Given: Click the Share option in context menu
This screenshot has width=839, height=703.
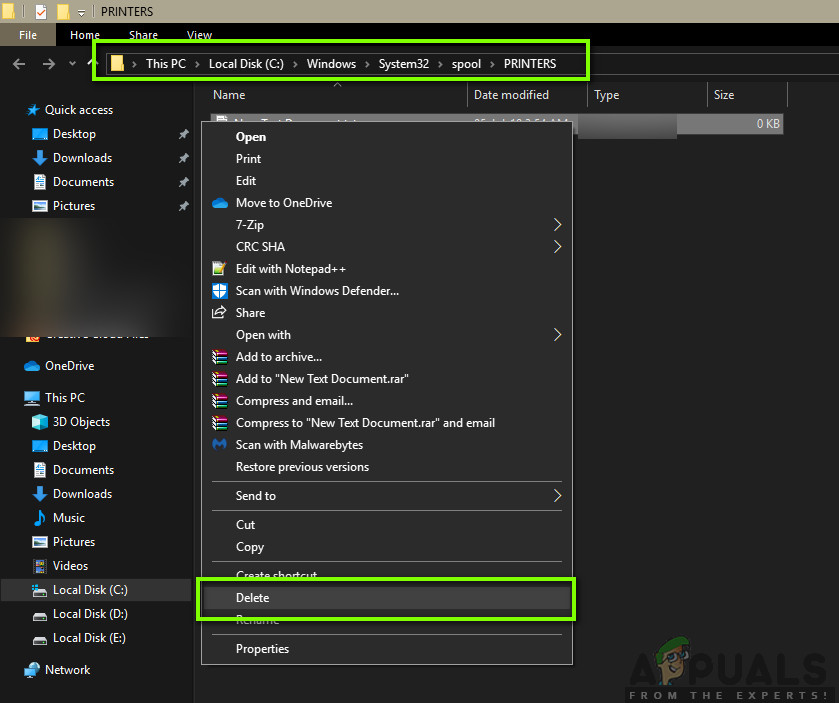Looking at the screenshot, I should tap(250, 312).
